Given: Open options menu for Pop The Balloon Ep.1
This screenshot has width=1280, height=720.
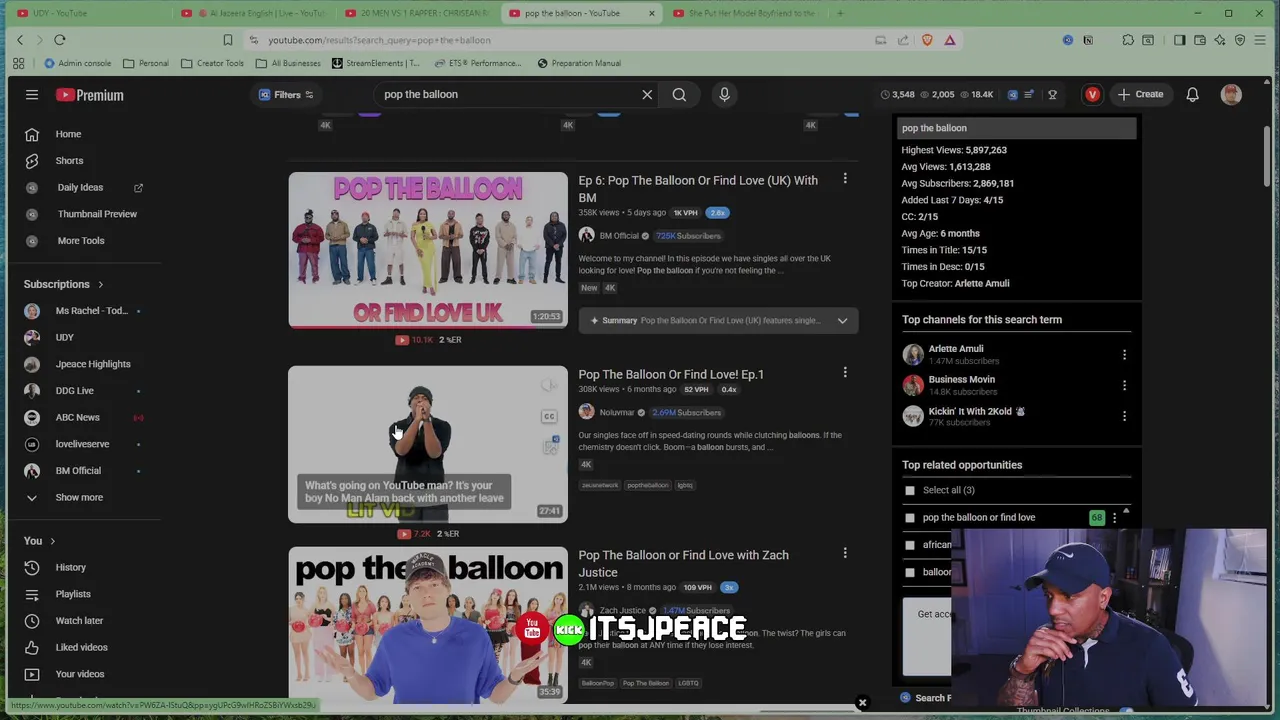Looking at the screenshot, I should [x=845, y=373].
